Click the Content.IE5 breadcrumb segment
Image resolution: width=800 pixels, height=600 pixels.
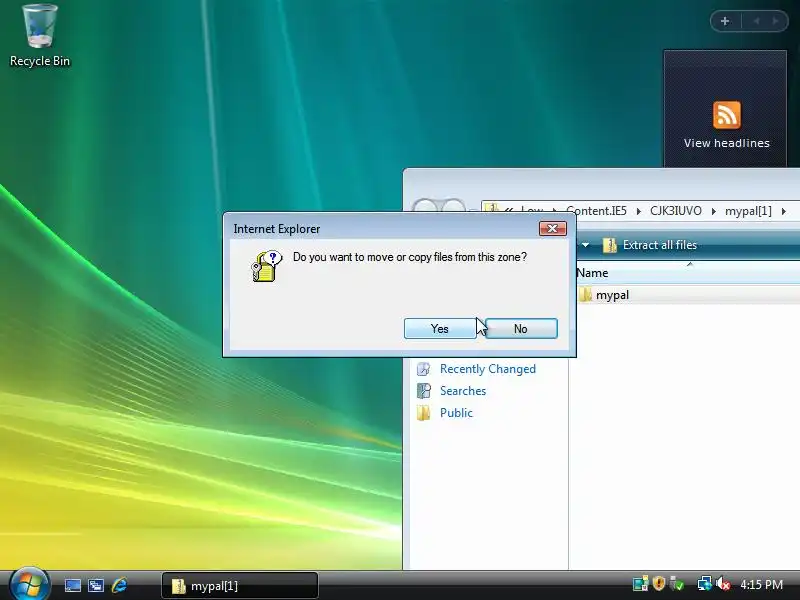click(596, 211)
